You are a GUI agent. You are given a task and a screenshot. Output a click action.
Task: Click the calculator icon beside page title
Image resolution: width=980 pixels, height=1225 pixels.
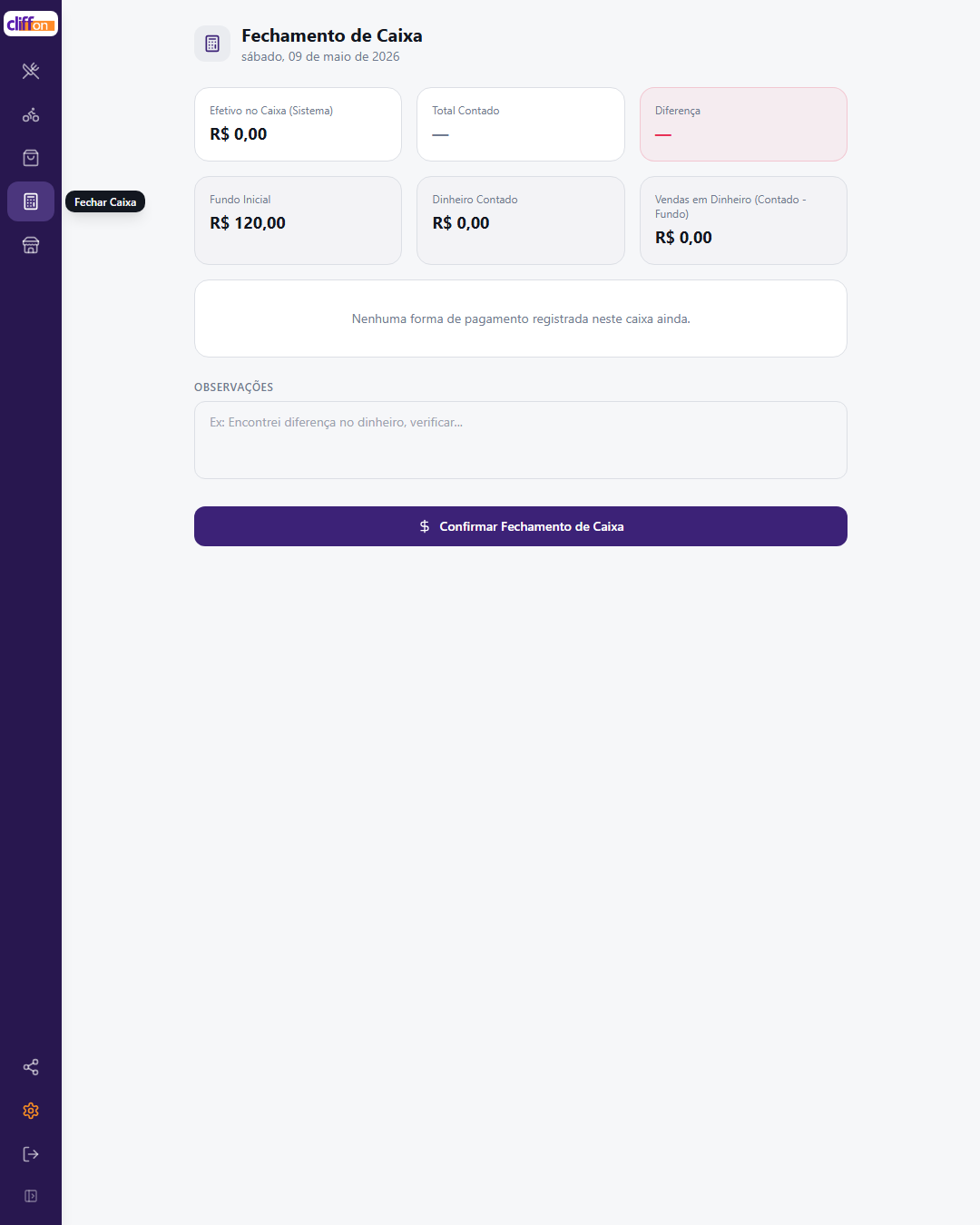point(212,44)
